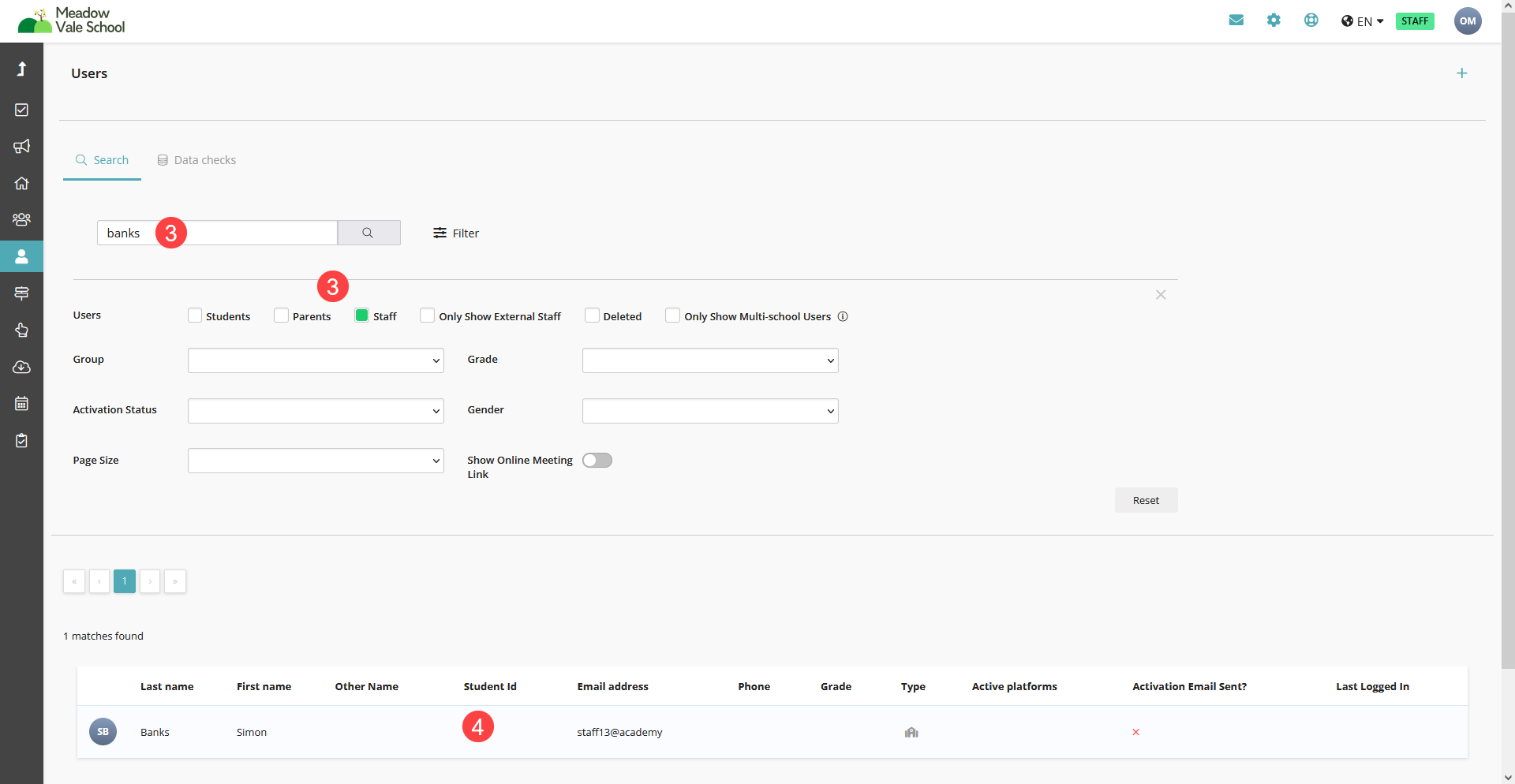Toggle Show Online Meeting Link switch

click(597, 461)
